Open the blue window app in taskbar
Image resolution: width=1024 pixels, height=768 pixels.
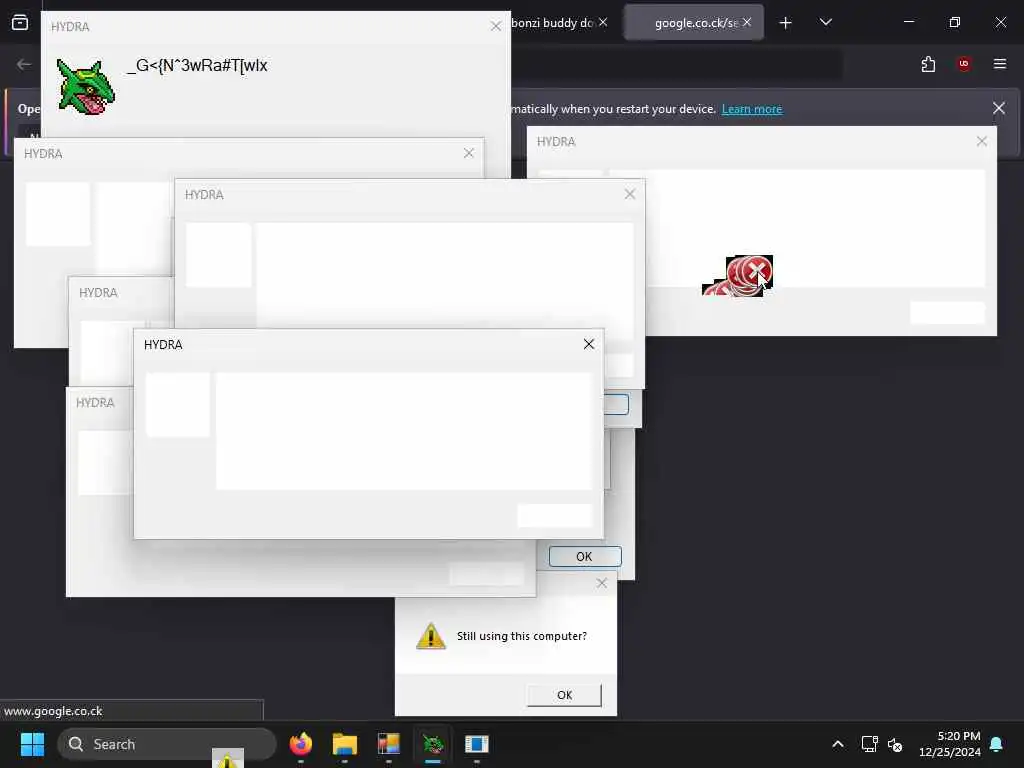pyautogui.click(x=477, y=744)
